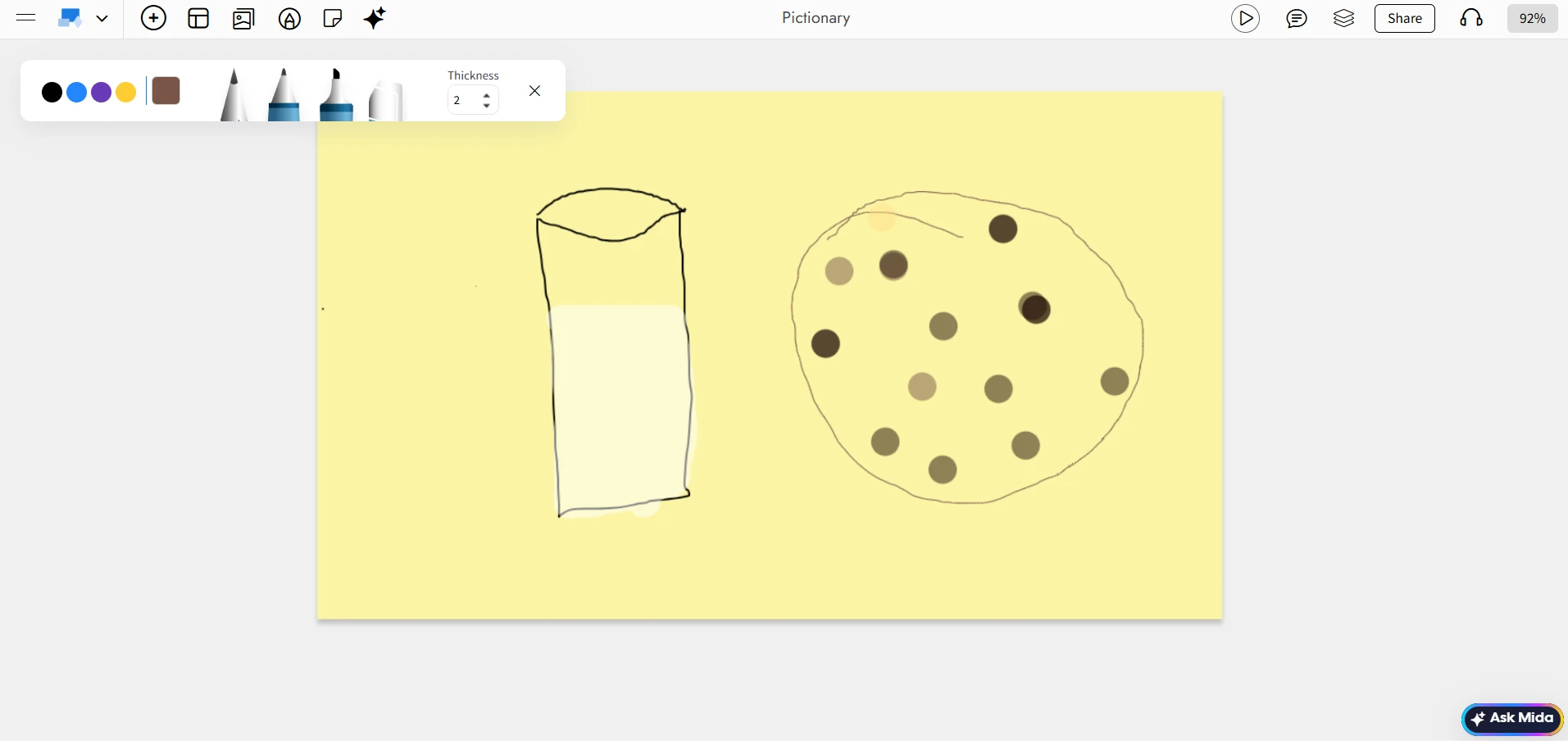Screen dimensions: 1568x741
Task: Open the AI sparkle assistant icon
Action: click(x=375, y=18)
